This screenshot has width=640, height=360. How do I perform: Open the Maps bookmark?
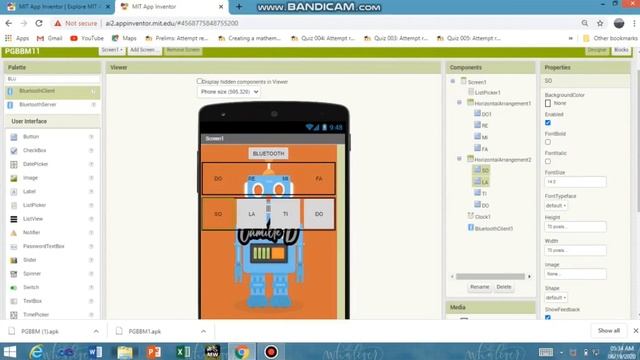(124, 38)
